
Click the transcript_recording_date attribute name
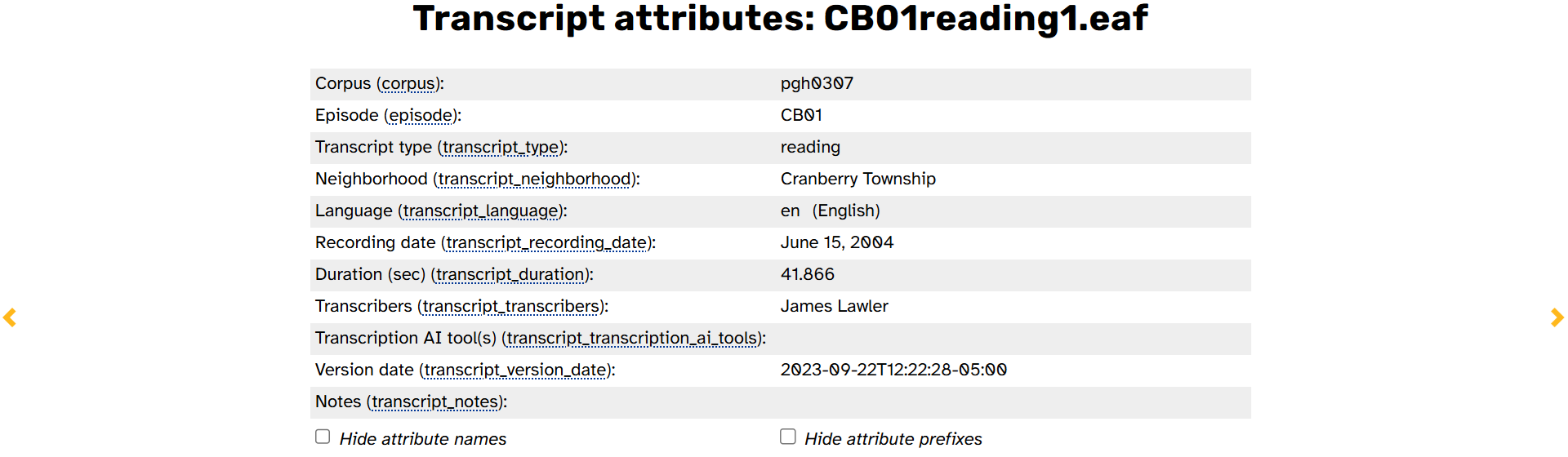click(546, 243)
